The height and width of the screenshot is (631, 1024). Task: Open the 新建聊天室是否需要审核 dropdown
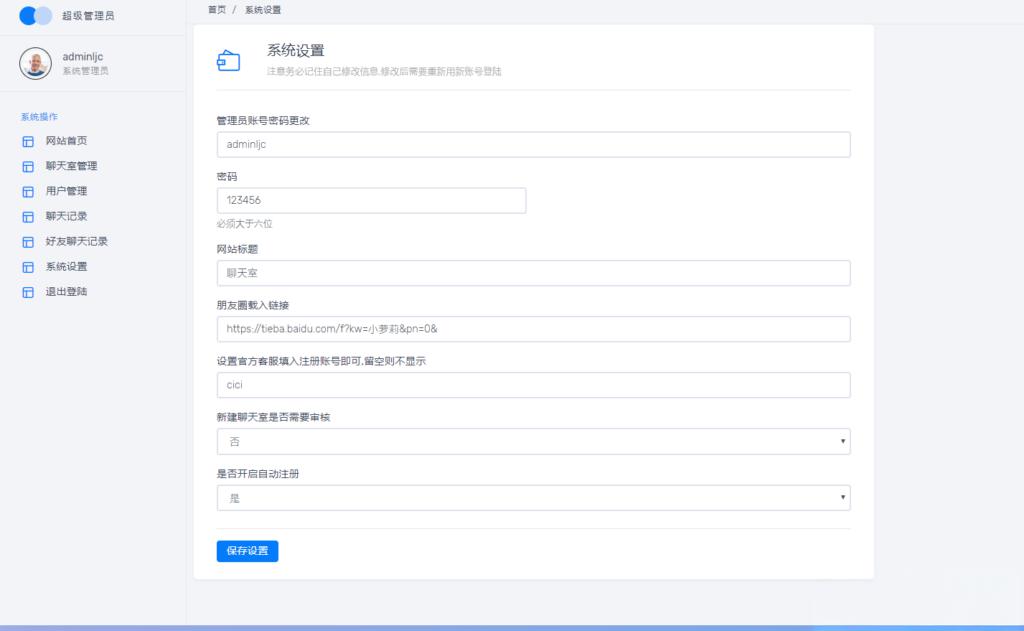tap(534, 442)
